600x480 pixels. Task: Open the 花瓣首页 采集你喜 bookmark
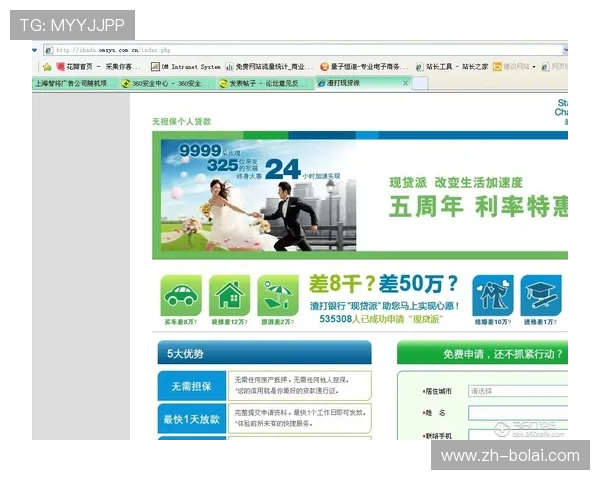coord(98,67)
